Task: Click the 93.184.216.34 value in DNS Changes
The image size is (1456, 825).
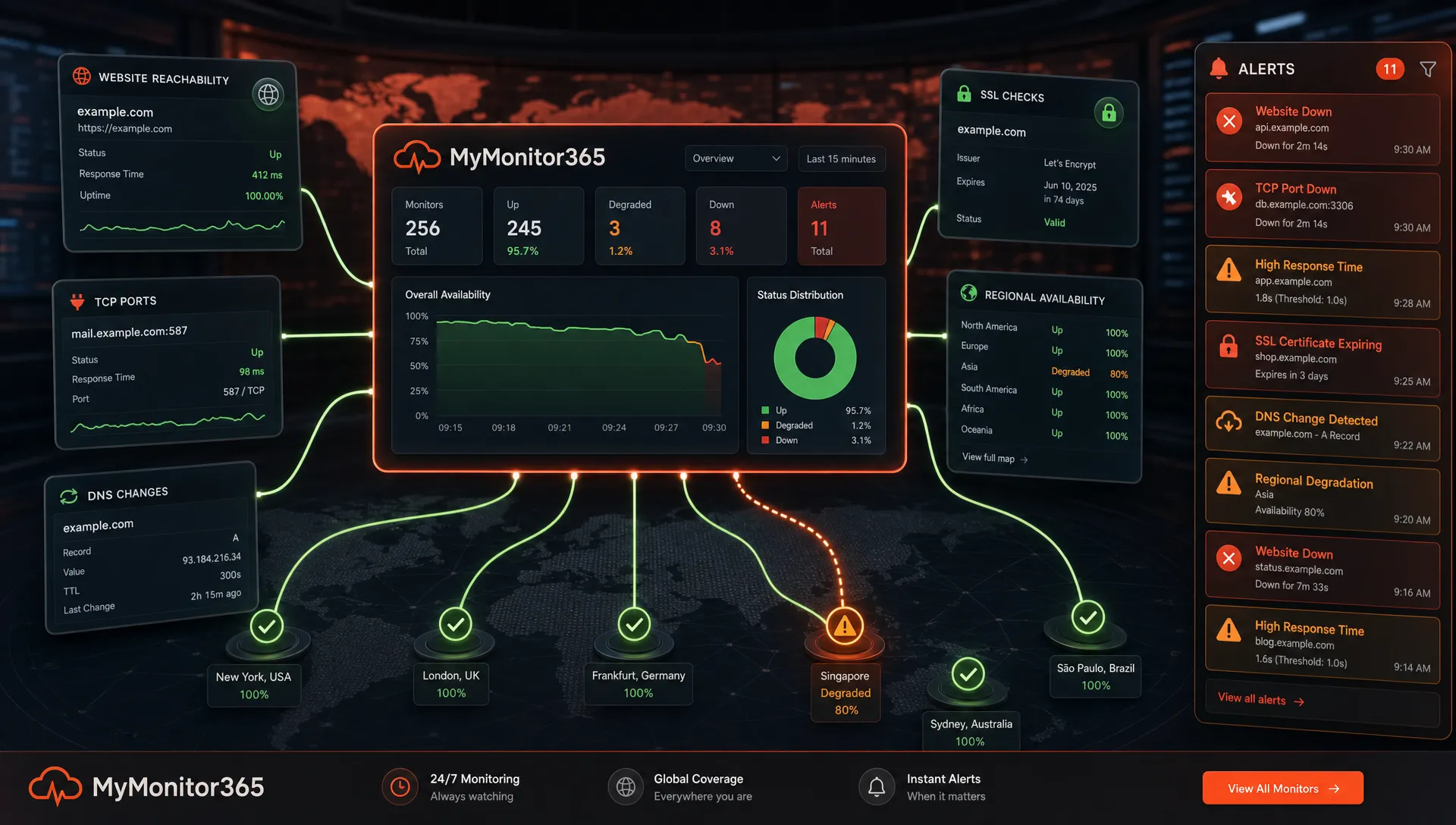Action: tap(212, 558)
